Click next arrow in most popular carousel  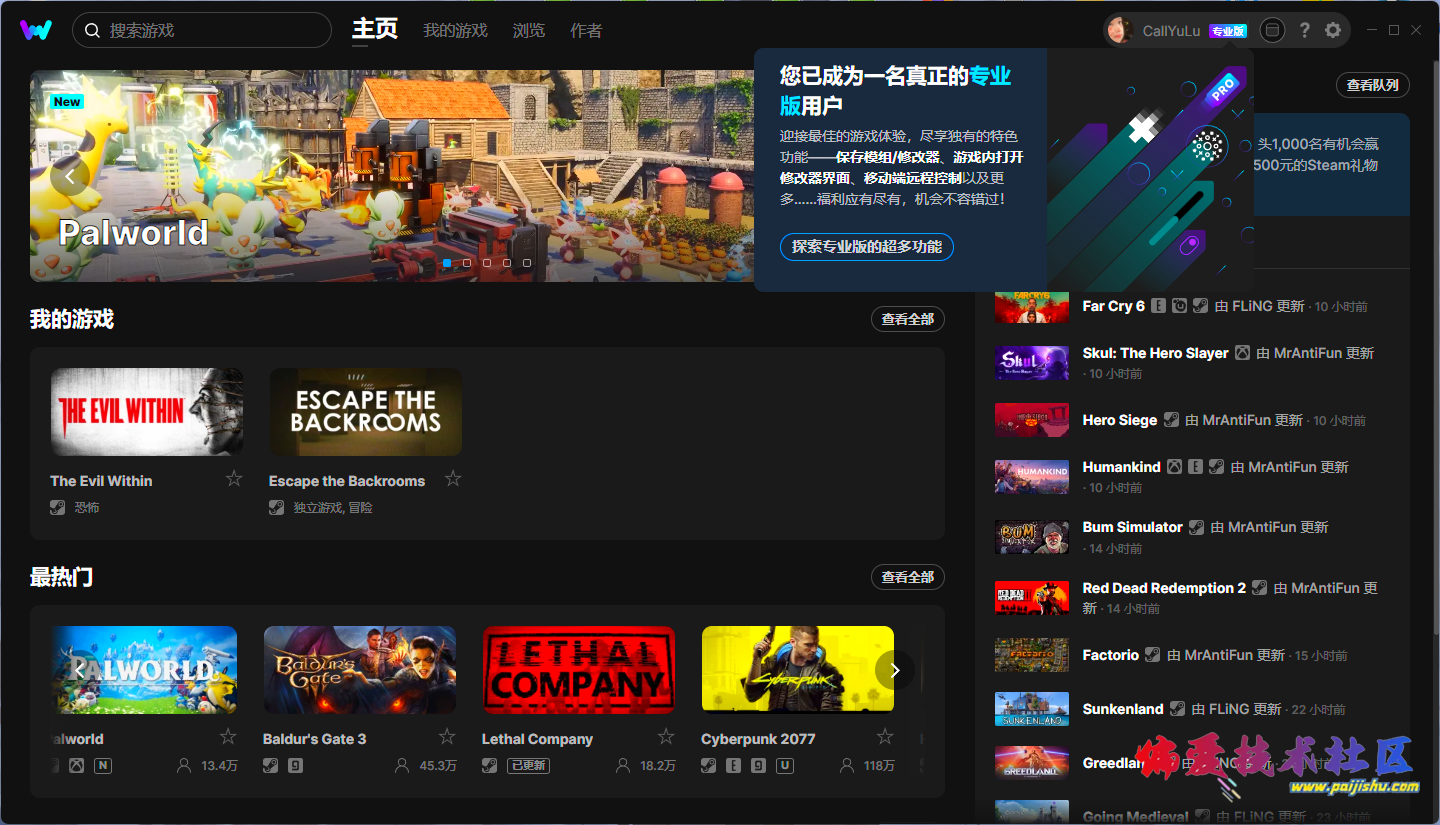click(895, 670)
